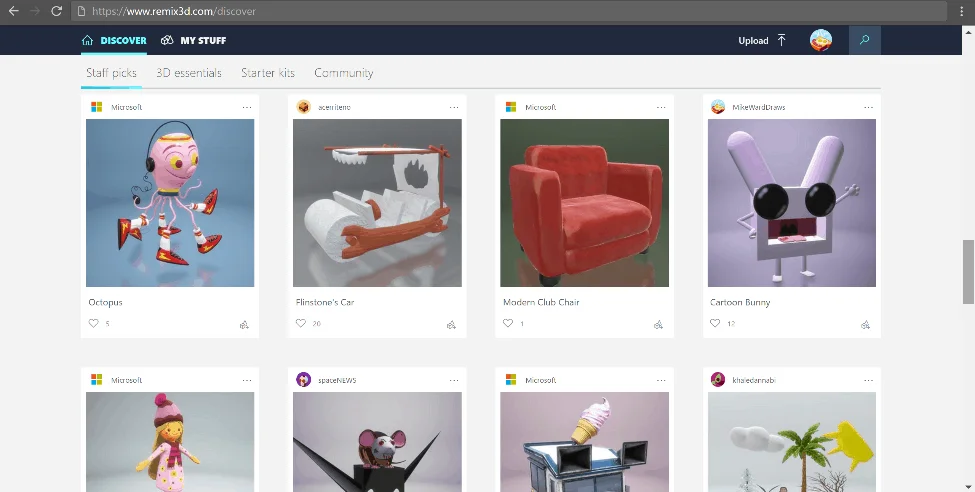Like the Flinstone's Car model
975x492 pixels.
pos(300,323)
